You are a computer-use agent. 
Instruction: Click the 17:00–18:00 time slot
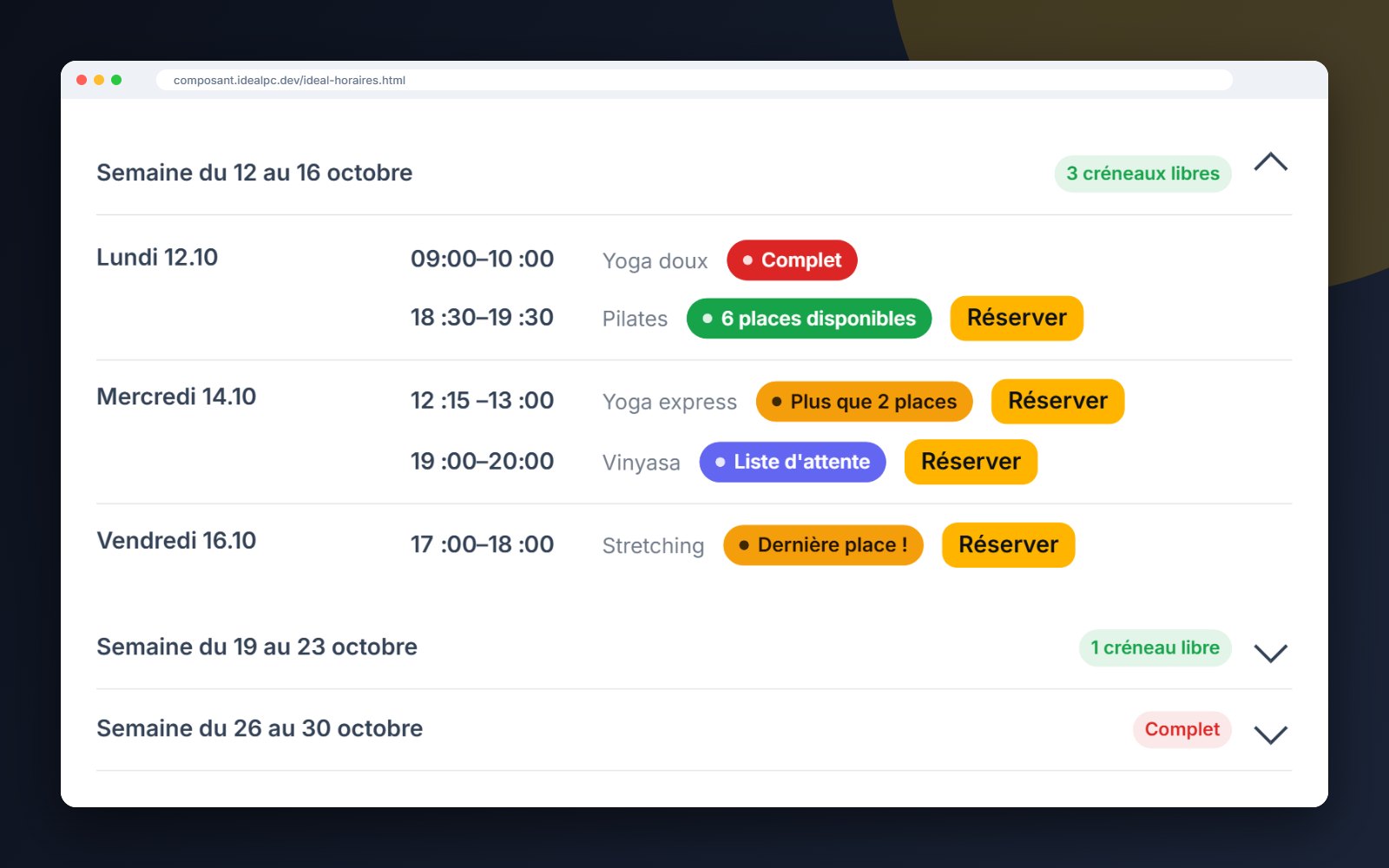tap(482, 544)
